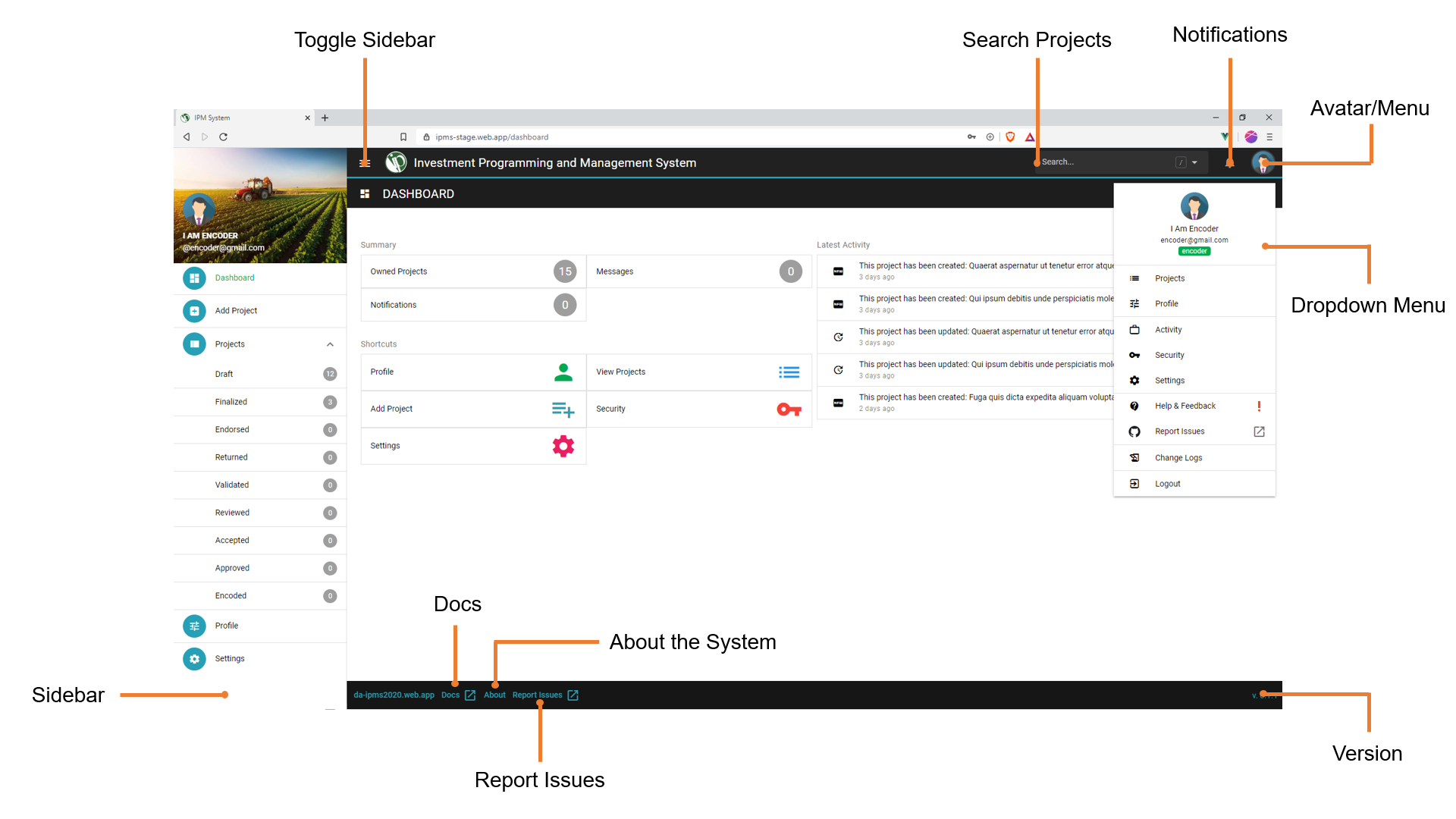Click the Add Project sidebar icon

tap(194, 311)
